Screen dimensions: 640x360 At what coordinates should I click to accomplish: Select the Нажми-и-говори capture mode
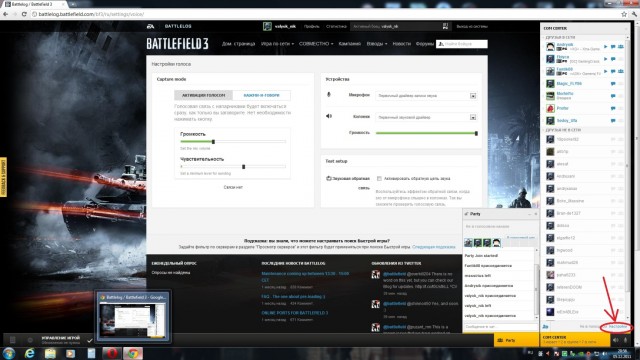262,95
